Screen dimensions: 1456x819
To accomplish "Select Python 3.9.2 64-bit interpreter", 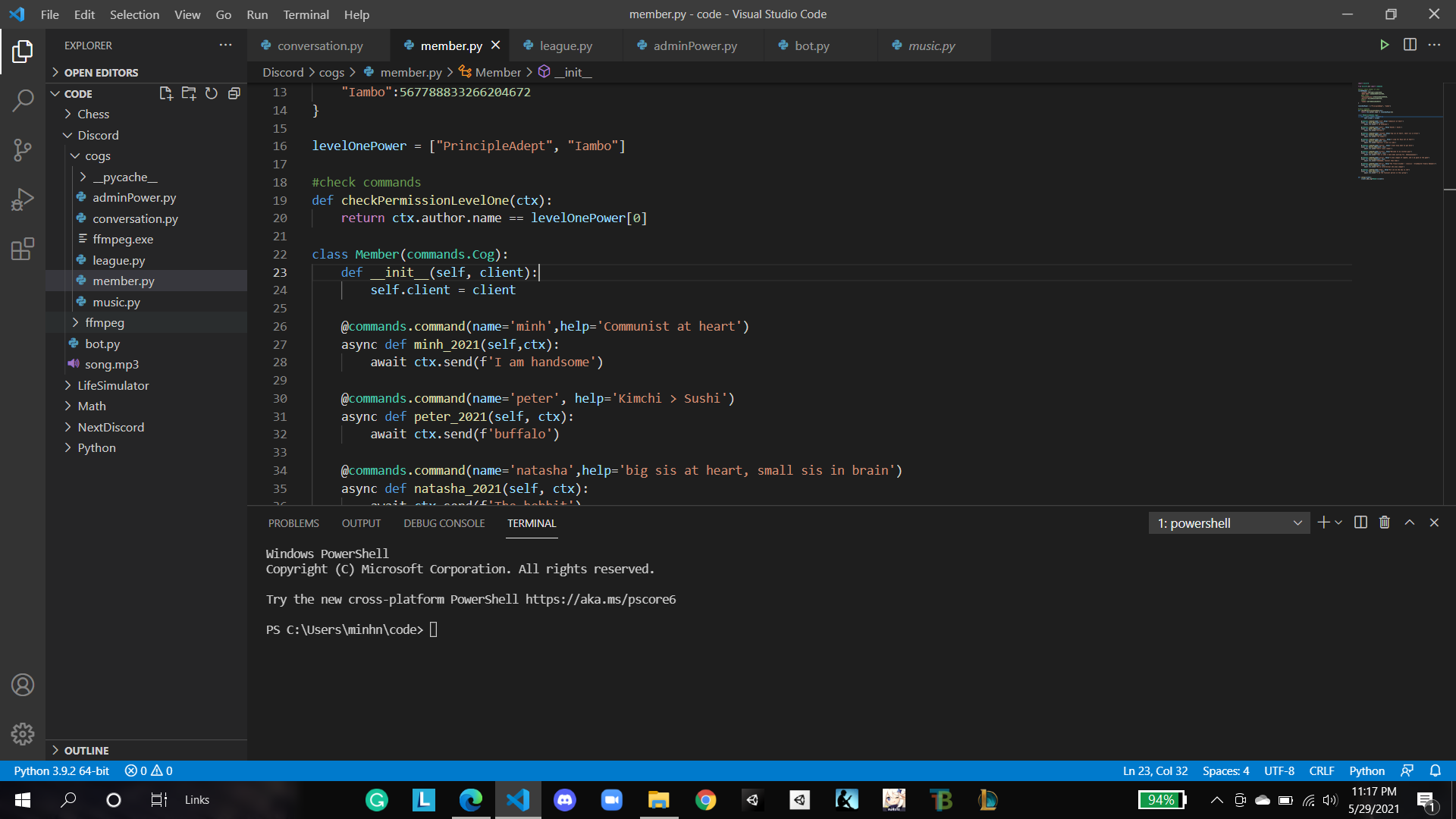I will click(x=61, y=770).
